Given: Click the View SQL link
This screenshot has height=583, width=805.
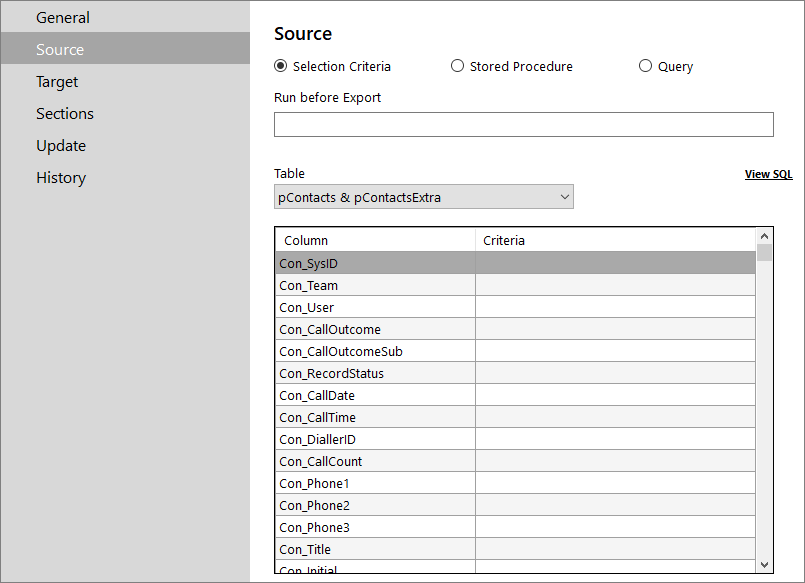Looking at the screenshot, I should [769, 174].
